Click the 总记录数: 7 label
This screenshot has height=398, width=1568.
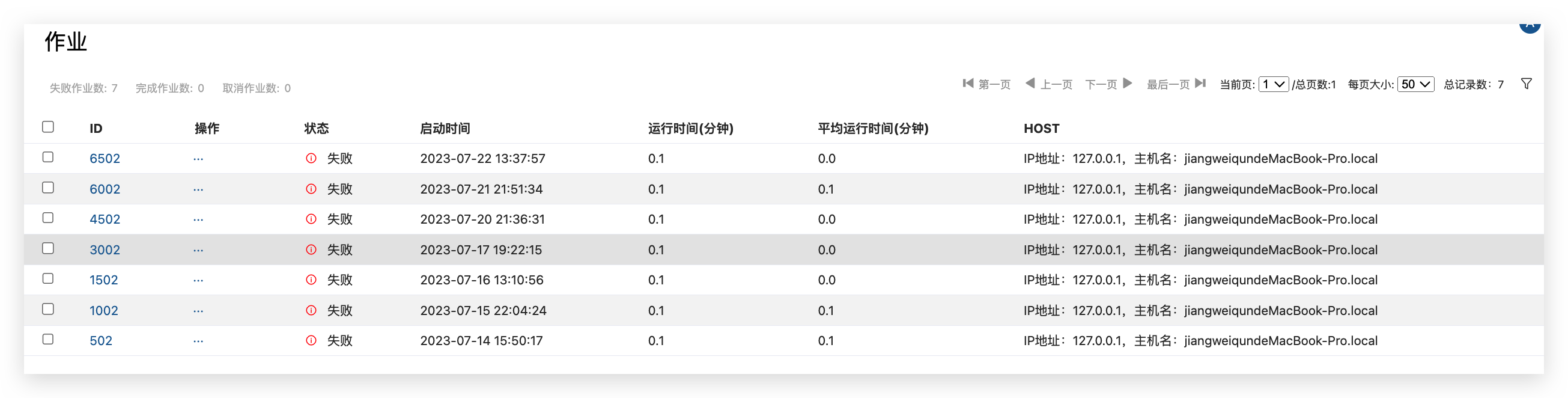click(1474, 84)
